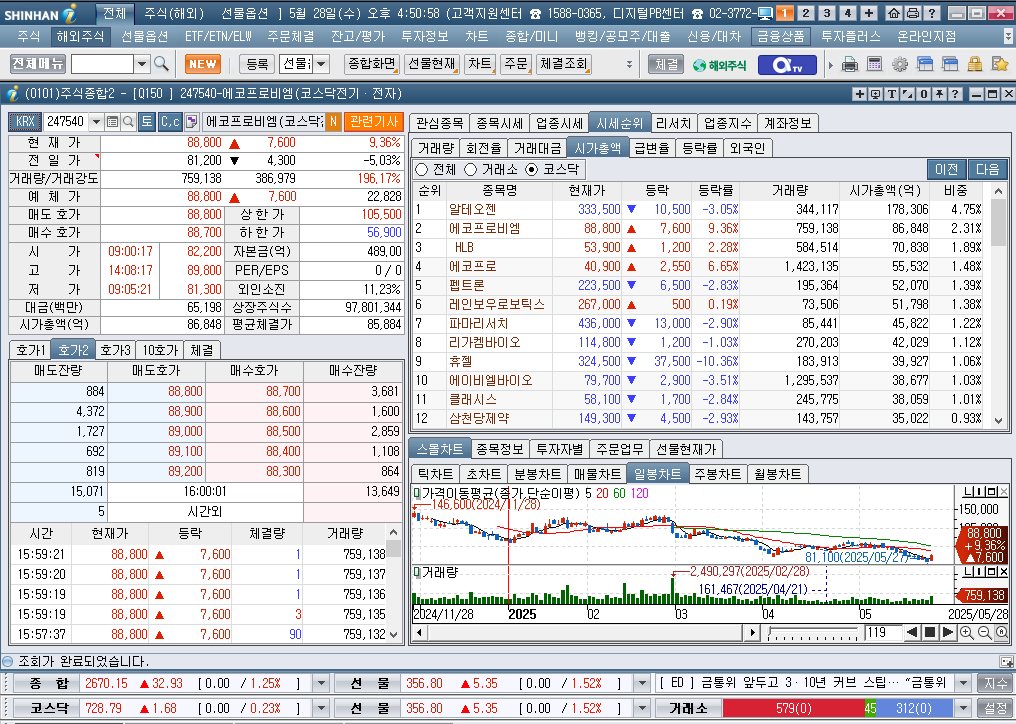Click the first blue window arrangement icon
Screen dimensions: 1016x724
pos(925,64)
